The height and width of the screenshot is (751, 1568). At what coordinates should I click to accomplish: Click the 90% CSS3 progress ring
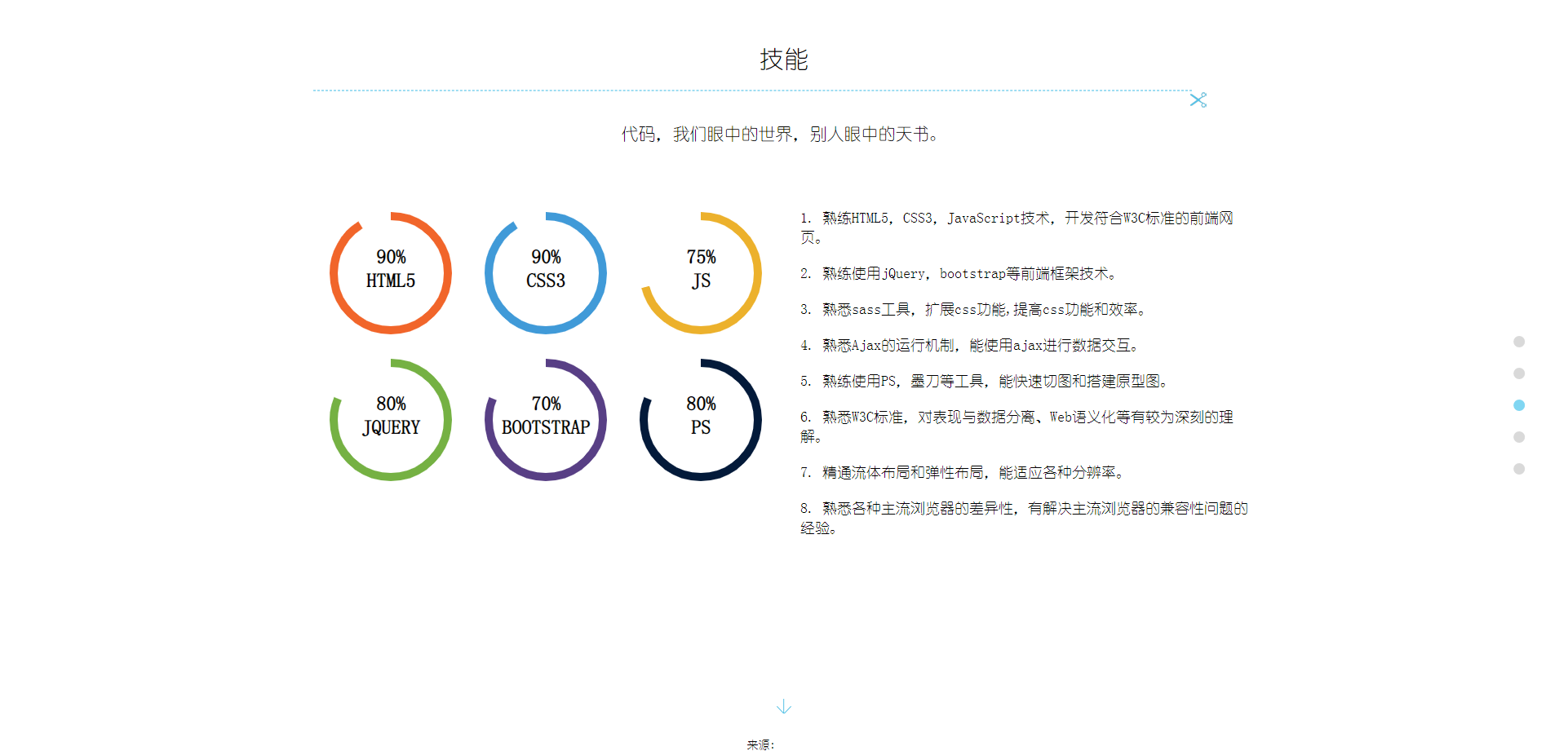tap(546, 273)
